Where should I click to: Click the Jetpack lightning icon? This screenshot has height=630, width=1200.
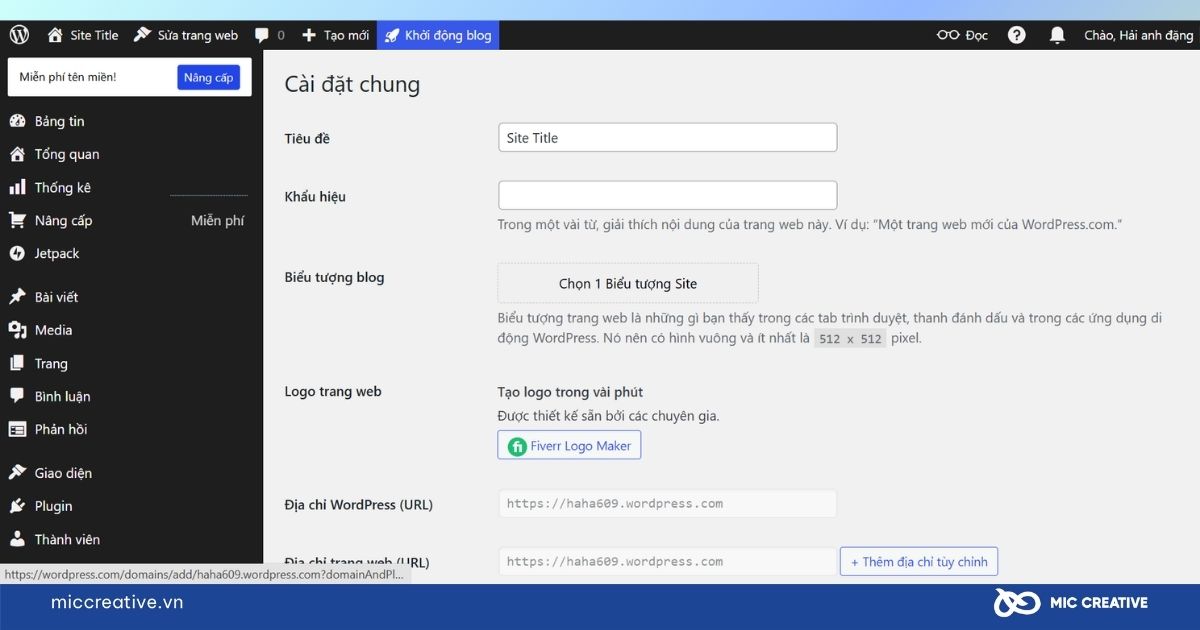17,253
